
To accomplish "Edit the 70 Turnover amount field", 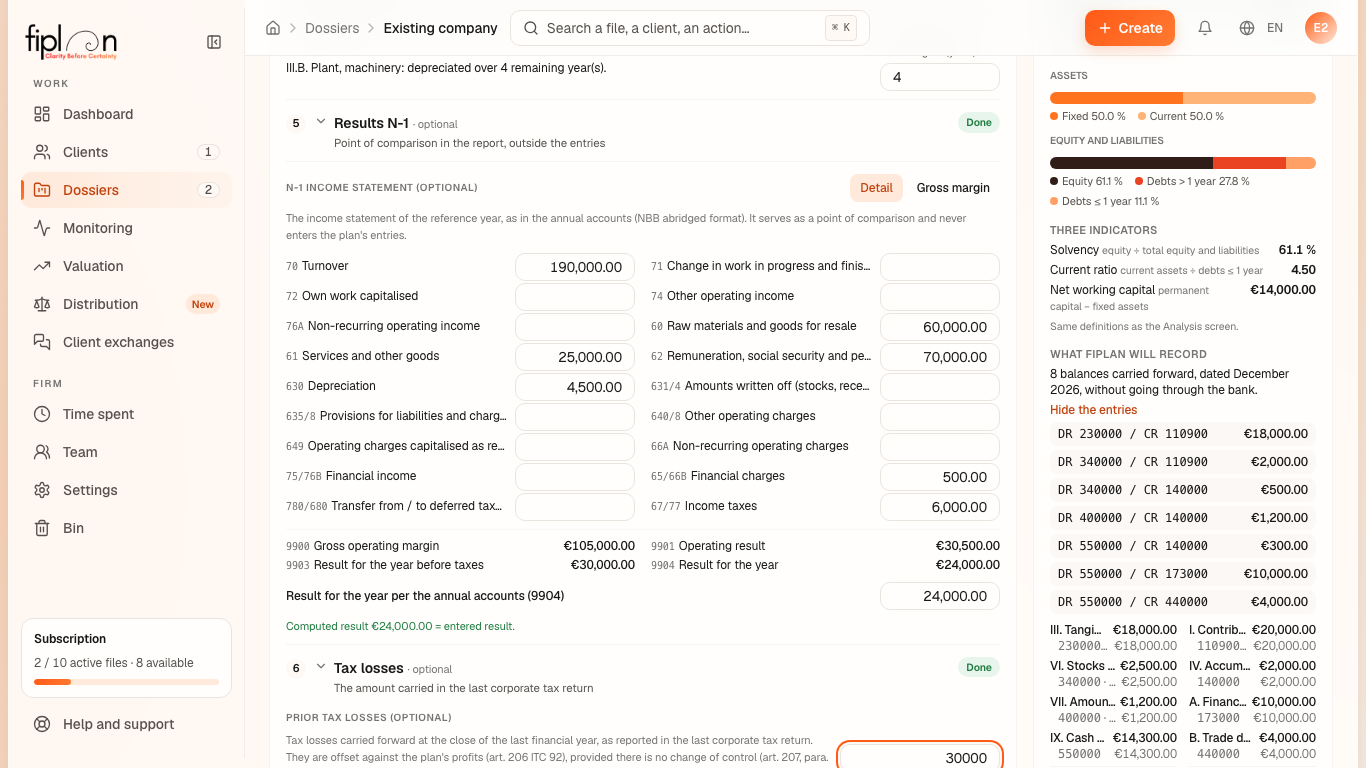I will [575, 267].
